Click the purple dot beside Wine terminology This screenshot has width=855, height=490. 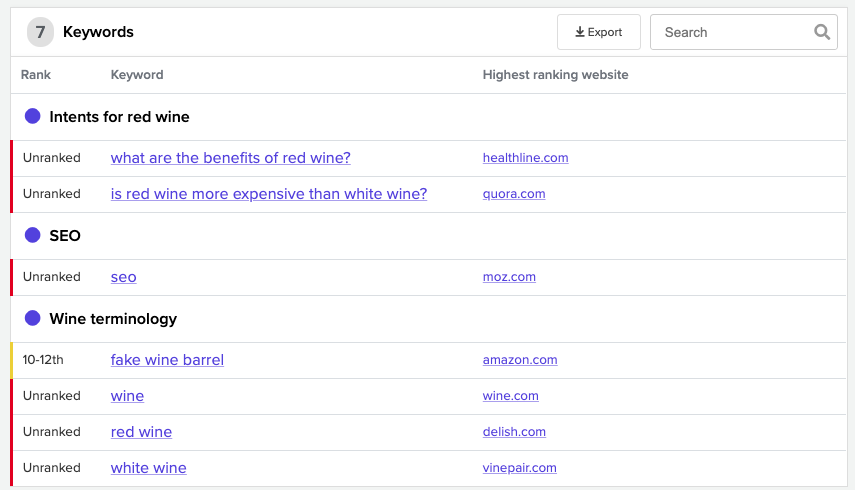click(33, 318)
